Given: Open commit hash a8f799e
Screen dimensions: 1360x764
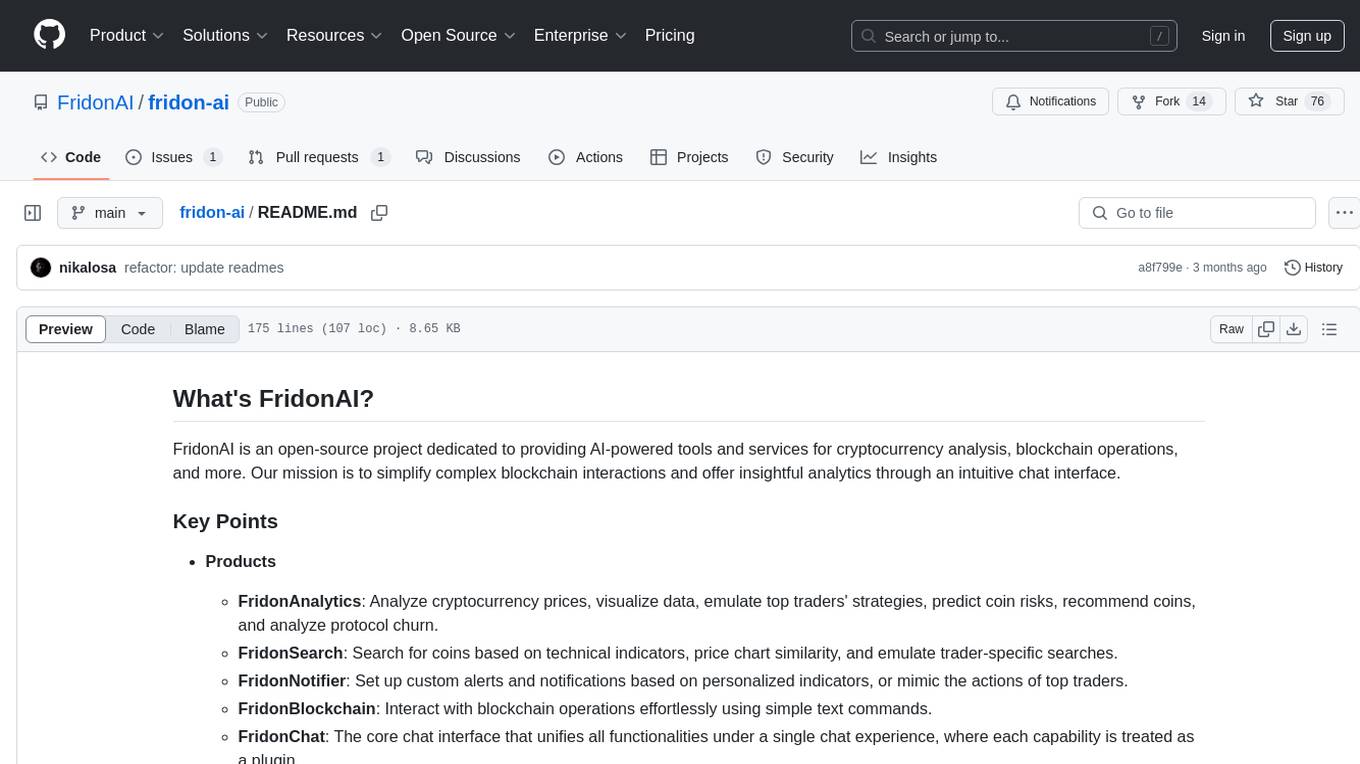Looking at the screenshot, I should [1160, 268].
